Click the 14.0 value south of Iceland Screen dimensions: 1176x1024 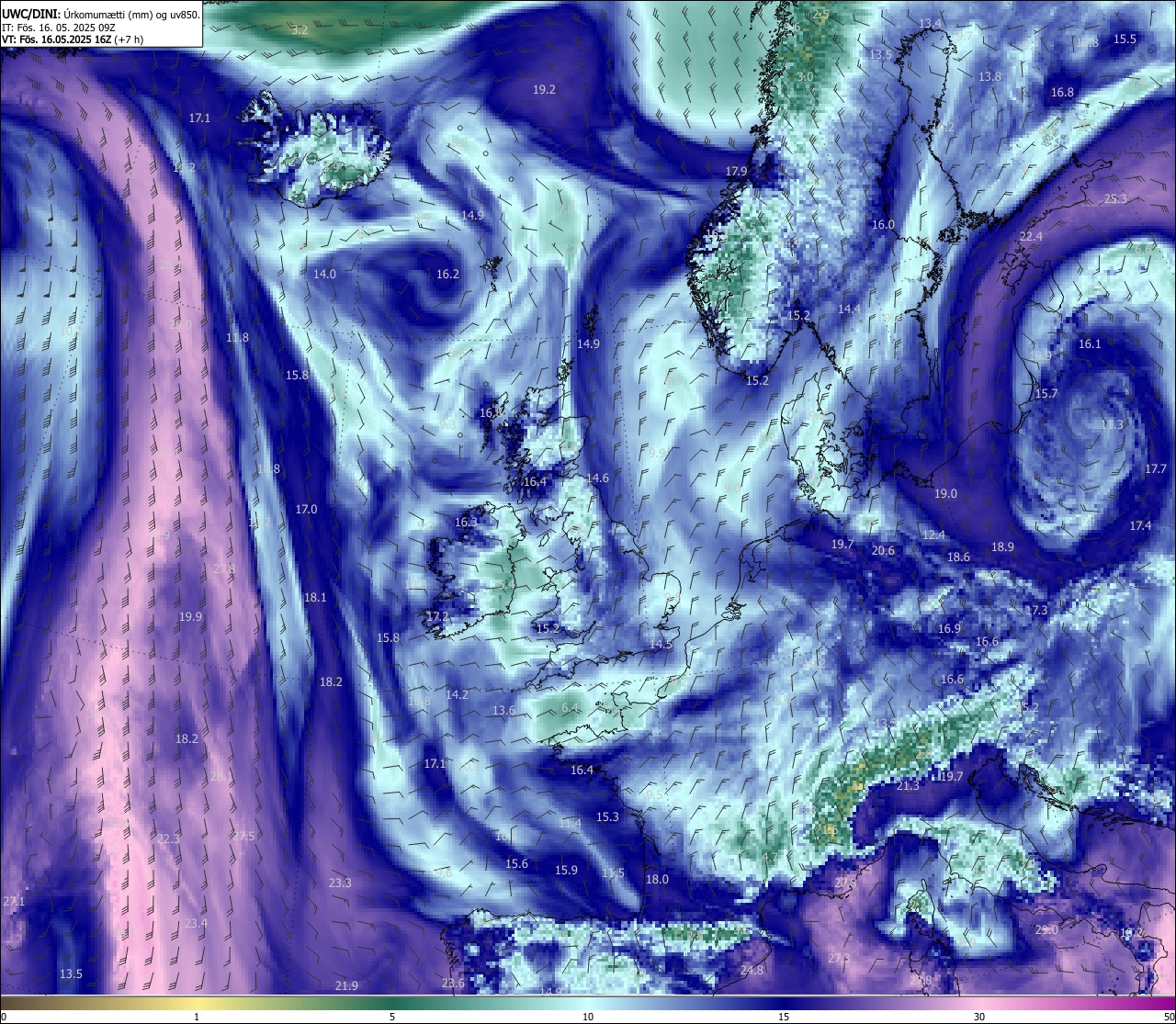(324, 274)
